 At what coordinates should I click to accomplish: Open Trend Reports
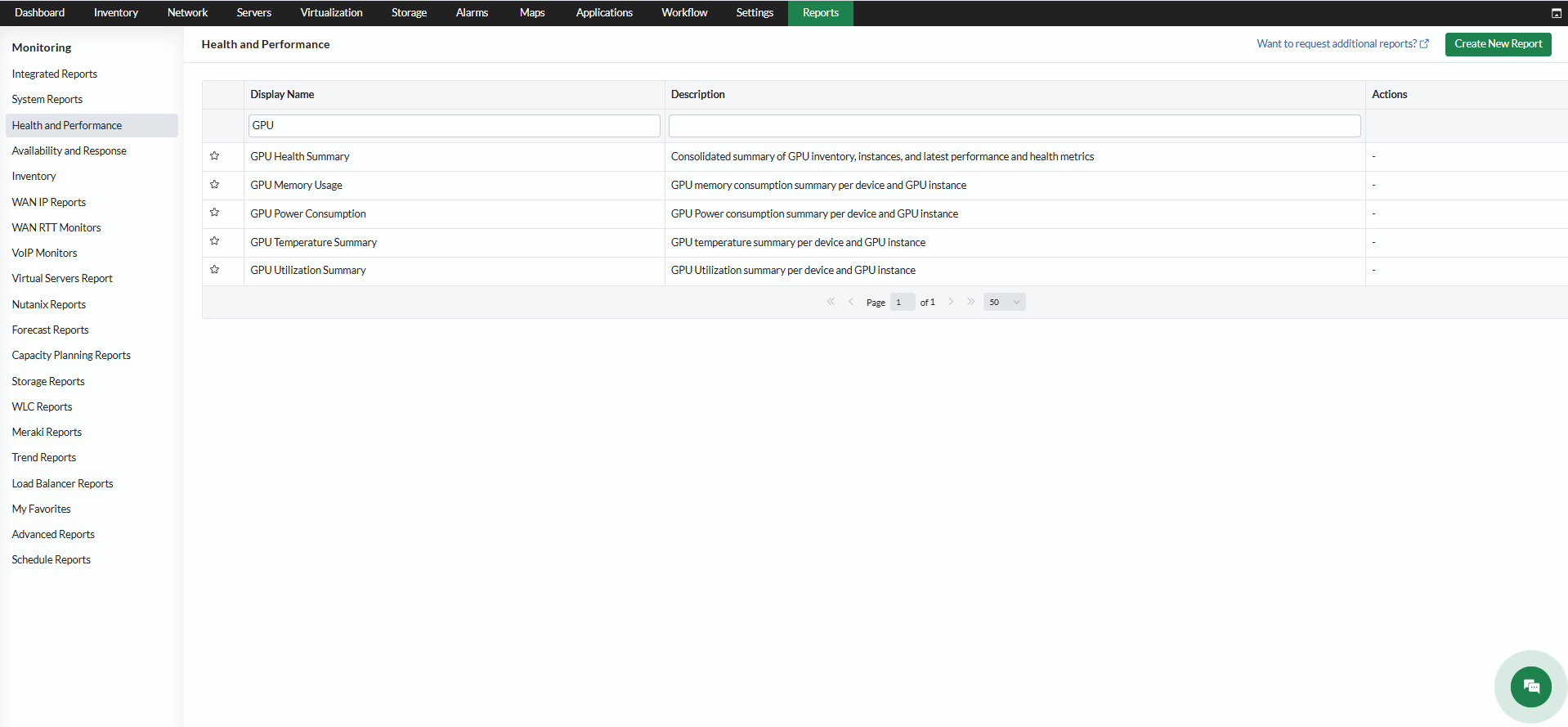(x=44, y=458)
